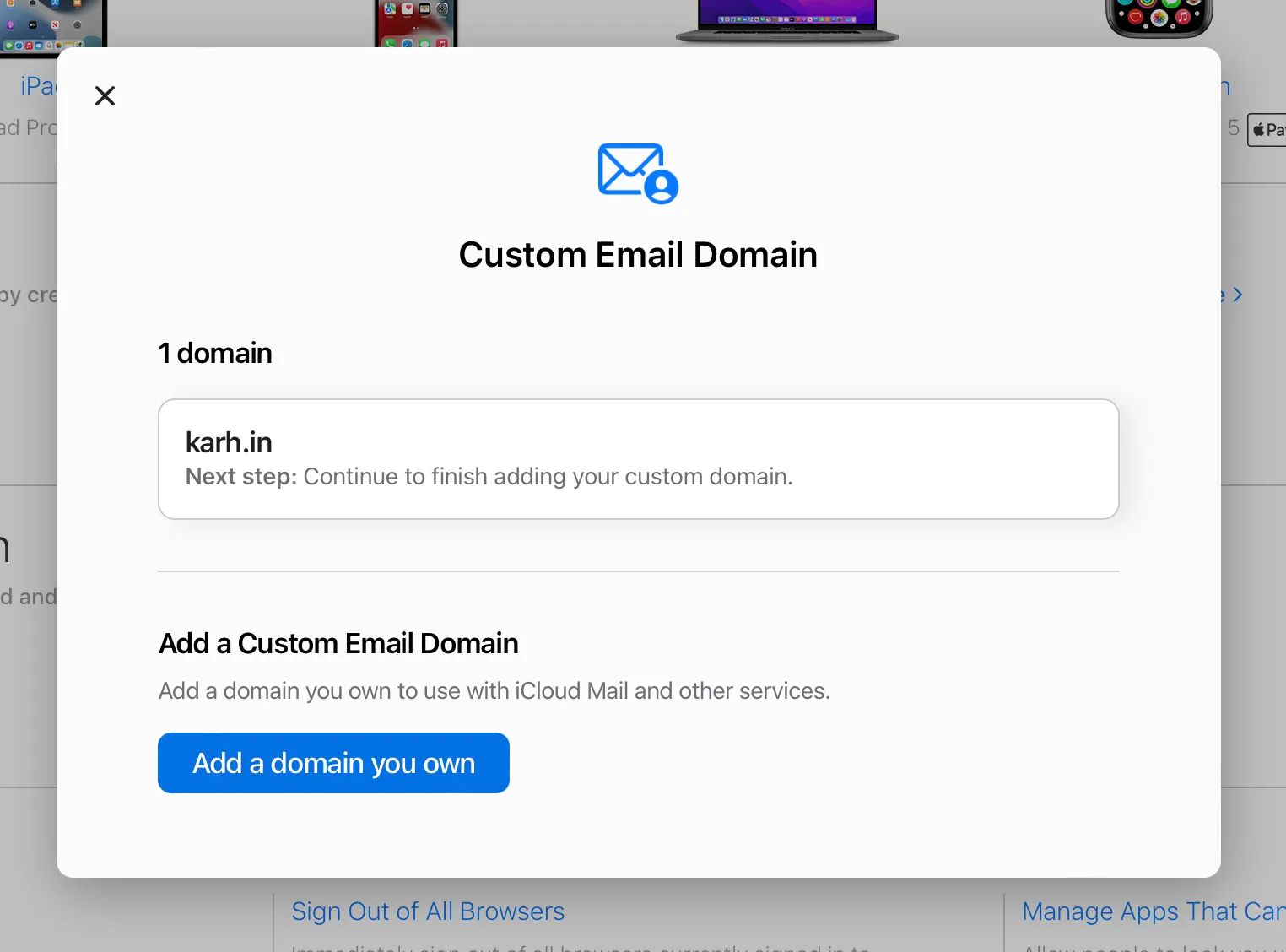Image resolution: width=1286 pixels, height=952 pixels.
Task: Click the iPhone thumbnail in background page
Action: (x=416, y=24)
